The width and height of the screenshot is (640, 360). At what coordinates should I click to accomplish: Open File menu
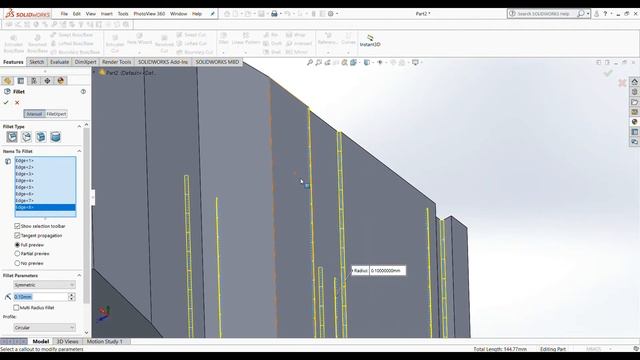(x=64, y=14)
